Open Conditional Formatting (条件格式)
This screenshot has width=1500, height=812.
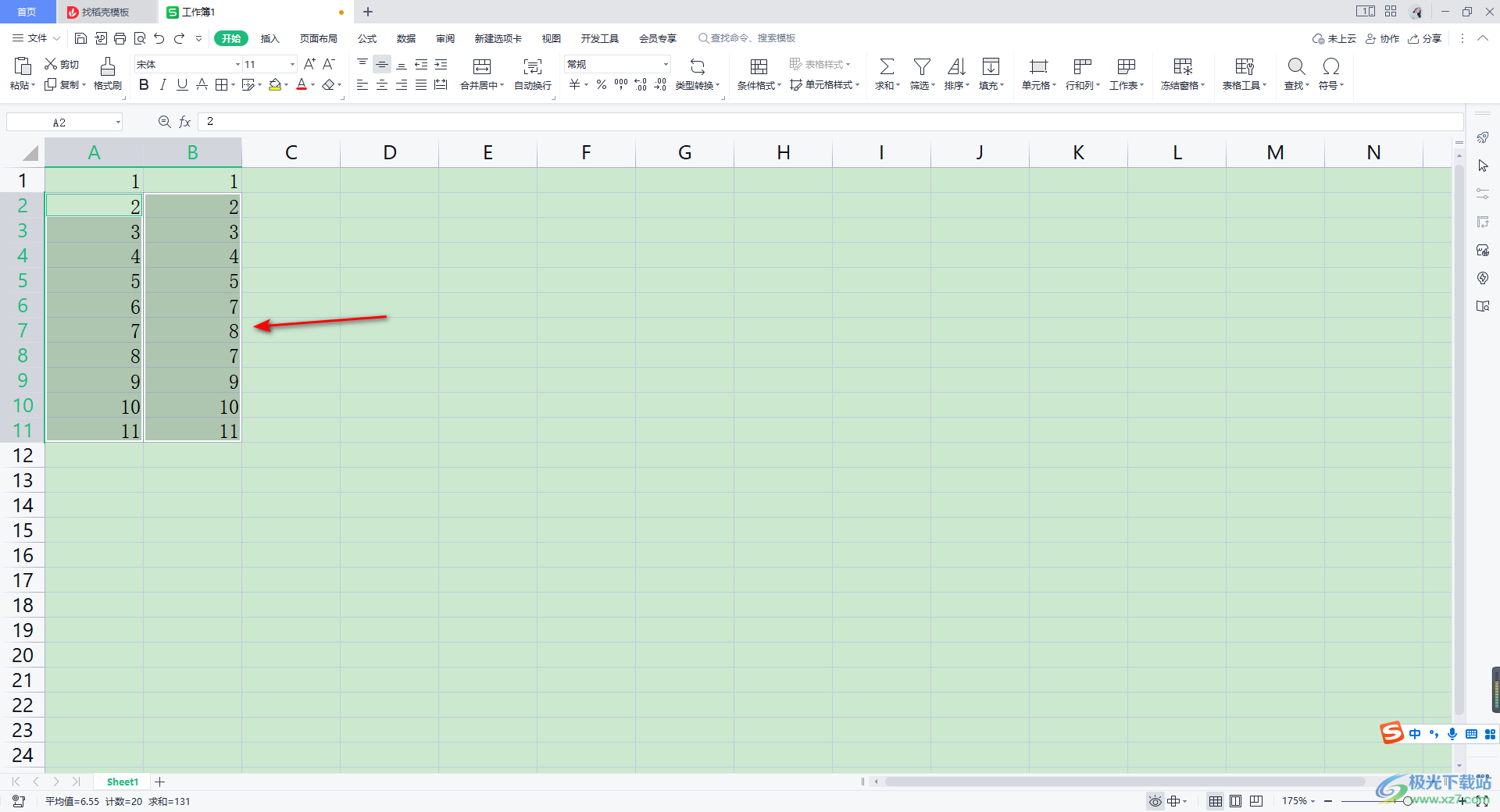[759, 74]
